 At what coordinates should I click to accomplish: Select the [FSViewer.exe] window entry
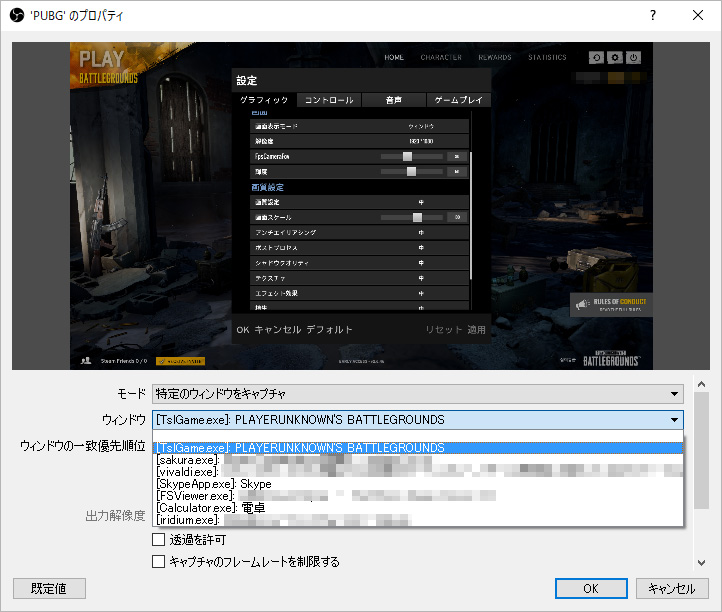click(417, 495)
